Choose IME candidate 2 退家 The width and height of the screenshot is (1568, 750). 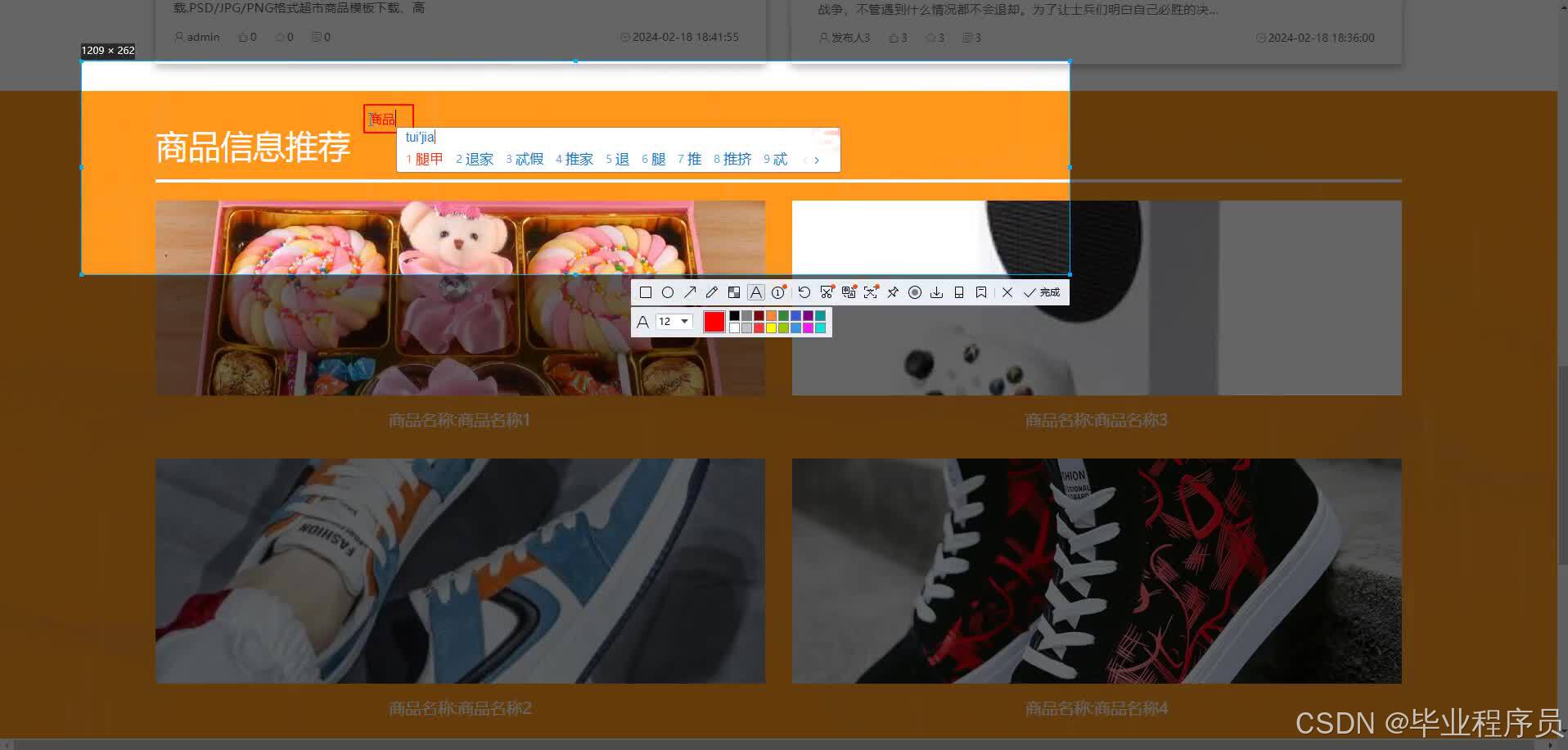click(x=475, y=159)
